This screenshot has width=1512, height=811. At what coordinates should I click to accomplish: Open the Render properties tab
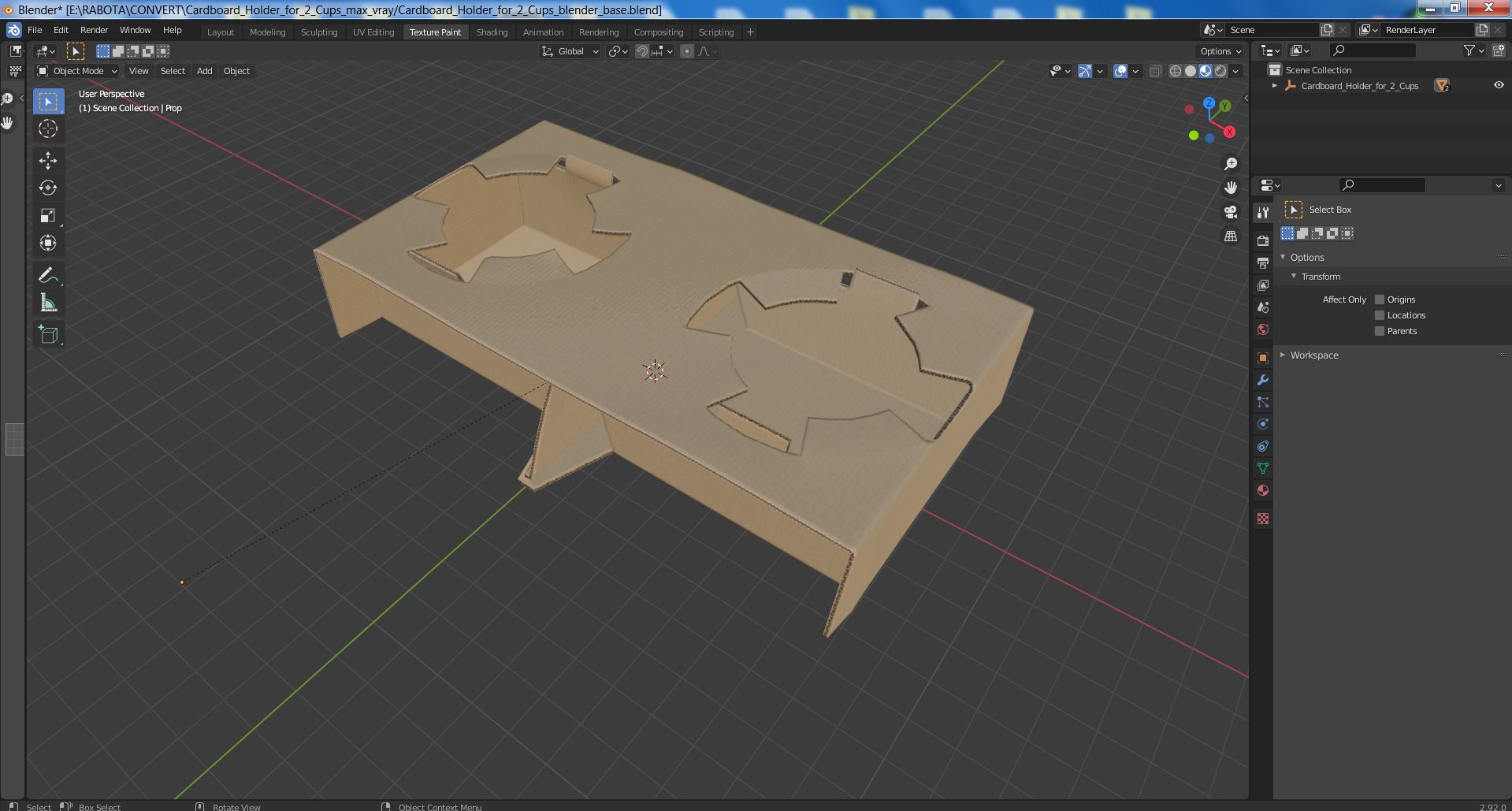[1263, 240]
